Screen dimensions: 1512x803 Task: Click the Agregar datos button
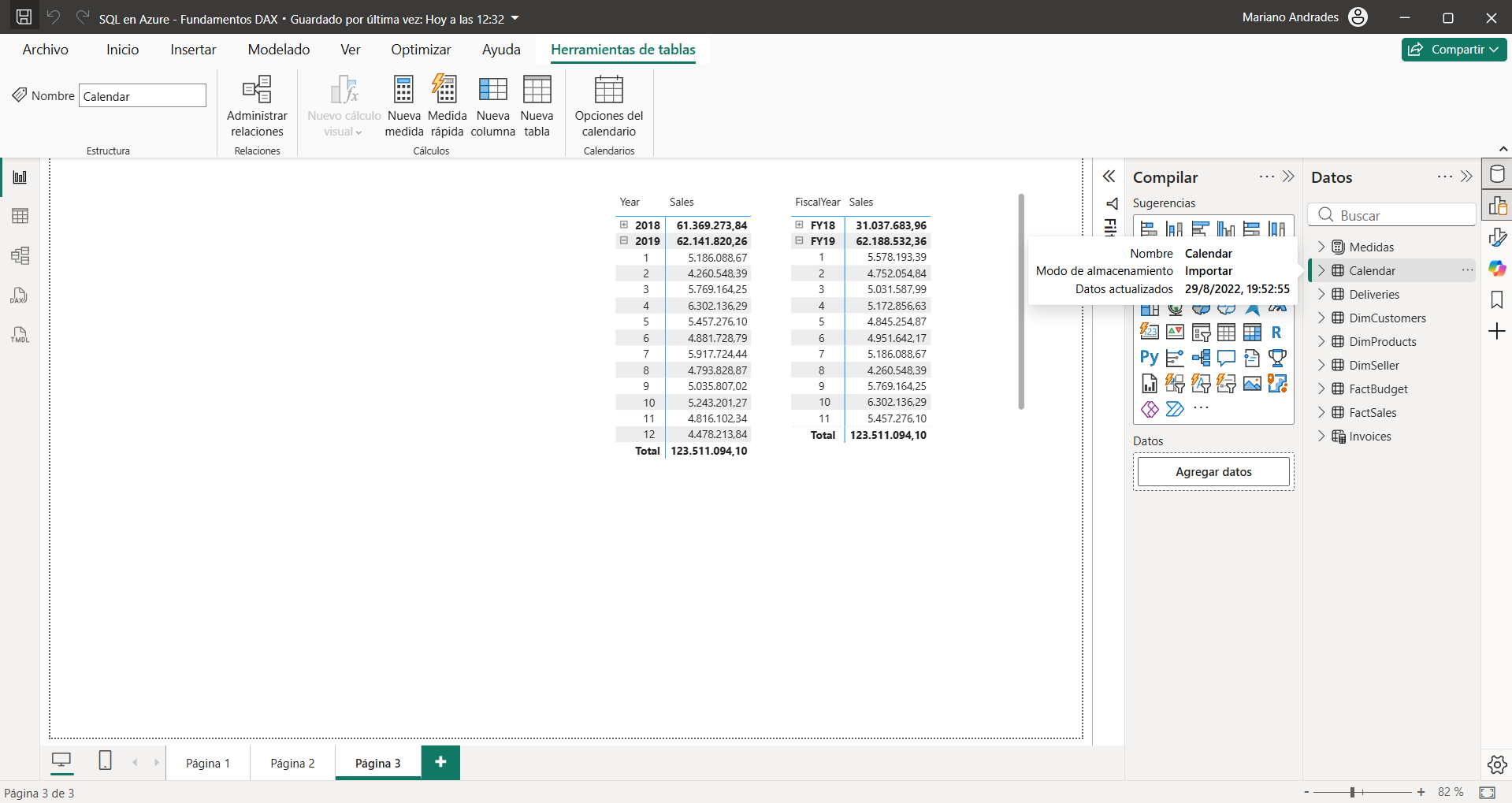coord(1213,472)
